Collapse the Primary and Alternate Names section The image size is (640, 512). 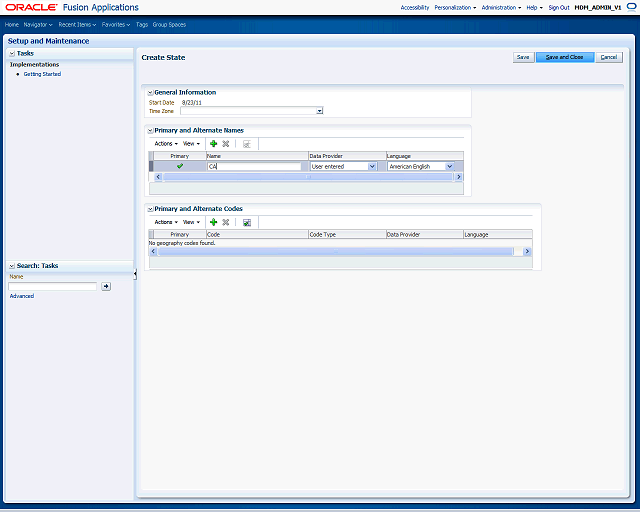150,131
